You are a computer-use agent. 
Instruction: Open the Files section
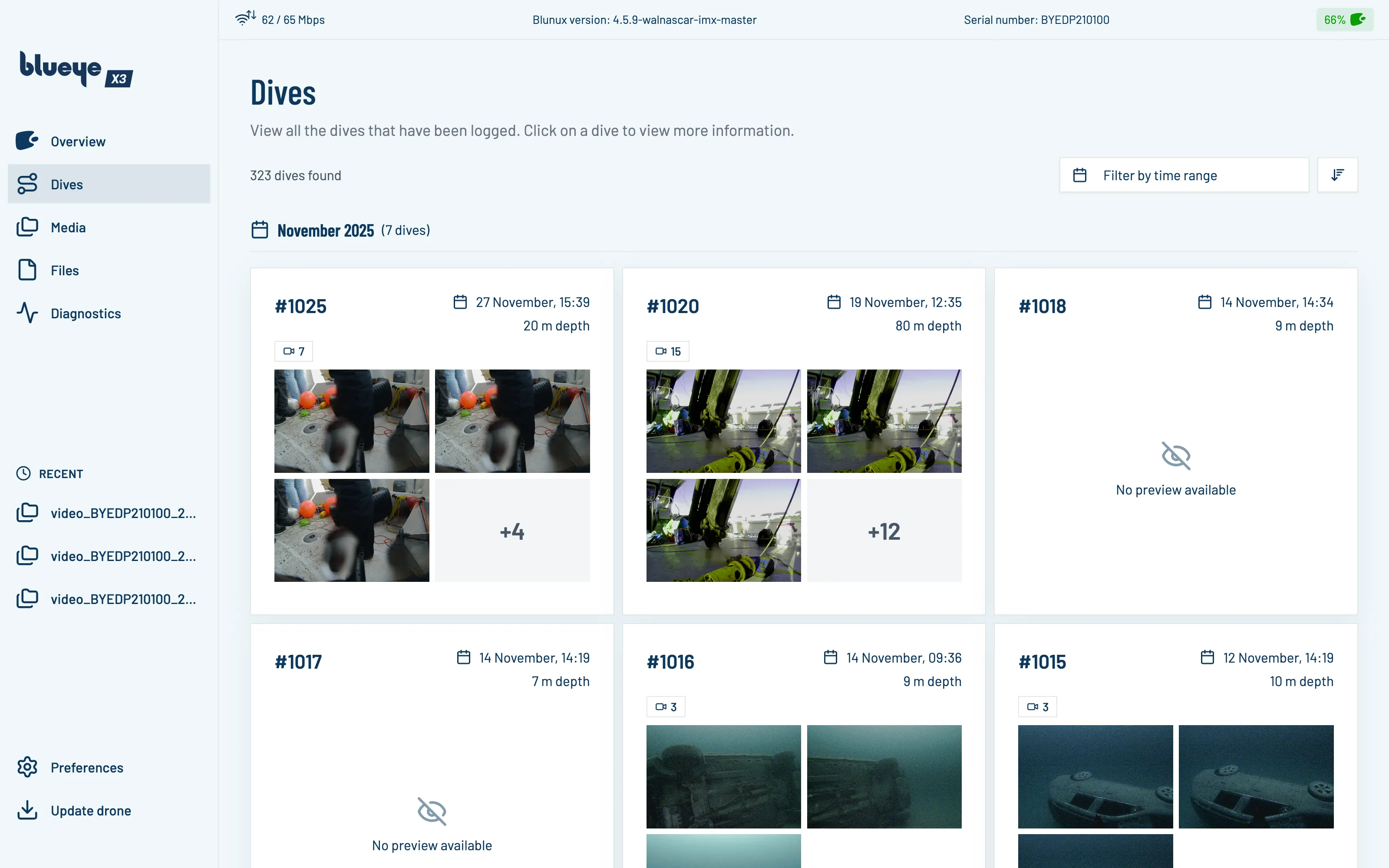(x=109, y=270)
